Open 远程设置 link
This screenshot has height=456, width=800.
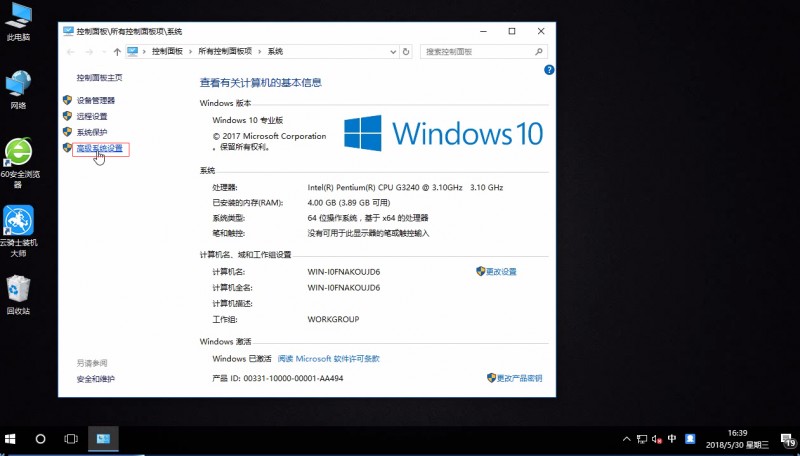[x=92, y=116]
